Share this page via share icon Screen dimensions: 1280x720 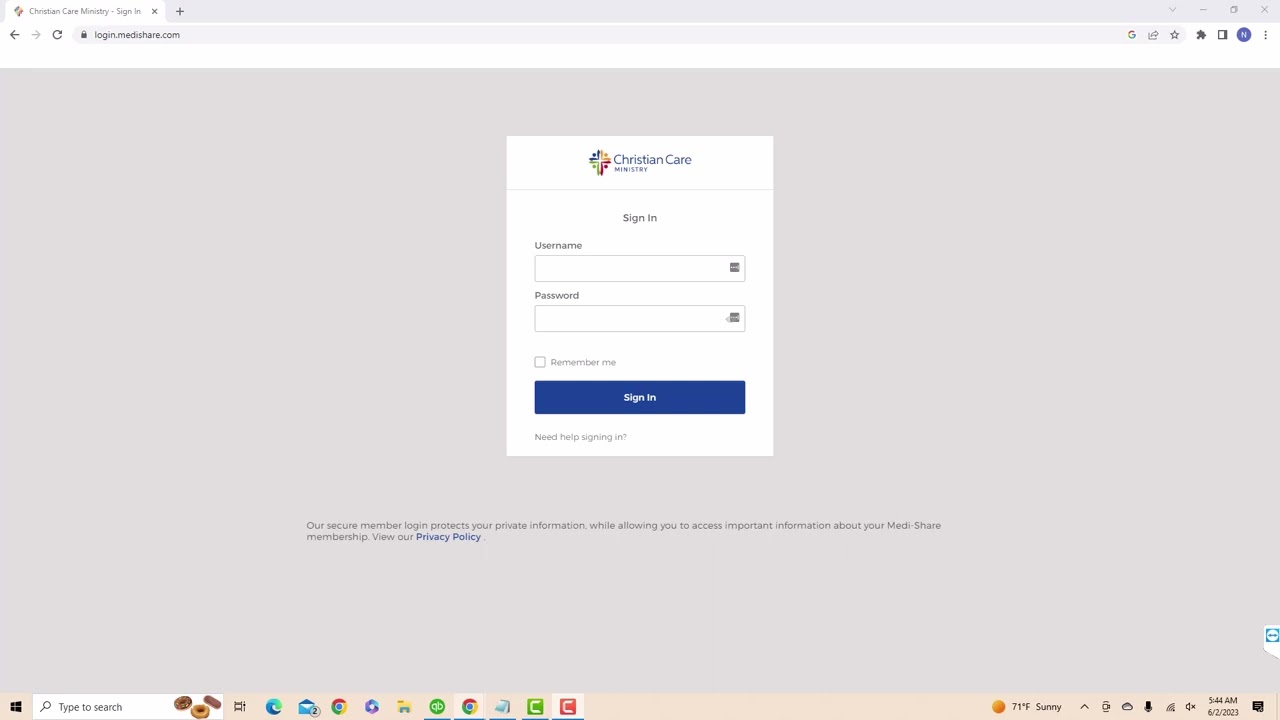(1153, 35)
